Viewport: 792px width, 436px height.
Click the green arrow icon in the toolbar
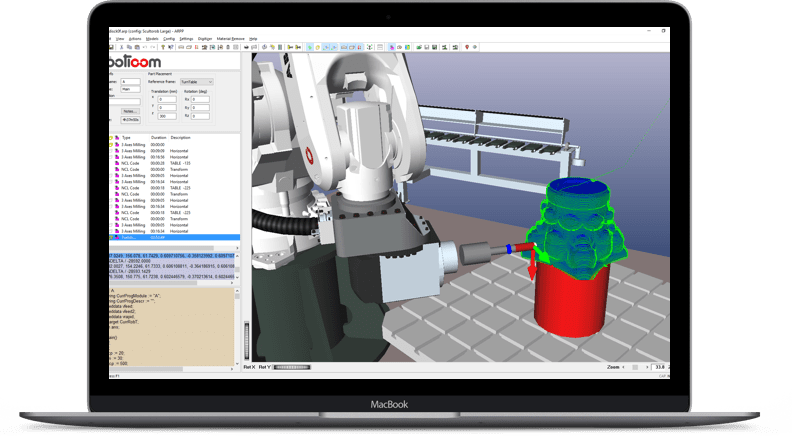point(309,47)
